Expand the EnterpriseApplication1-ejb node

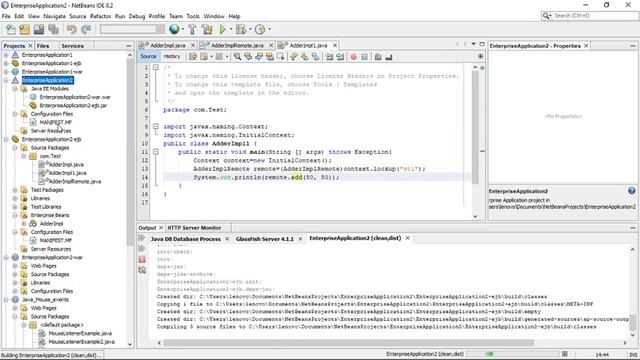click(6, 63)
